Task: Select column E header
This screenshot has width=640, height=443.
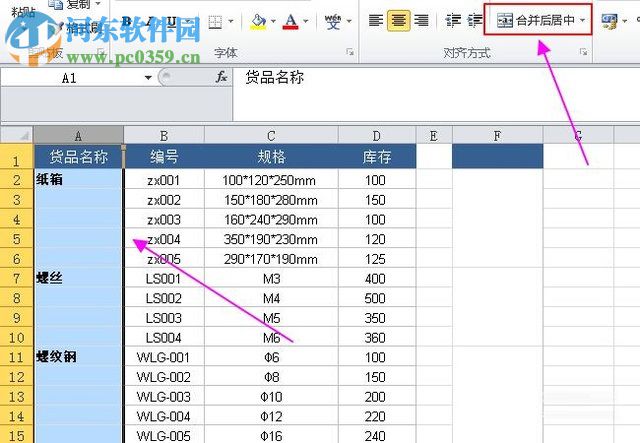Action: click(x=433, y=135)
